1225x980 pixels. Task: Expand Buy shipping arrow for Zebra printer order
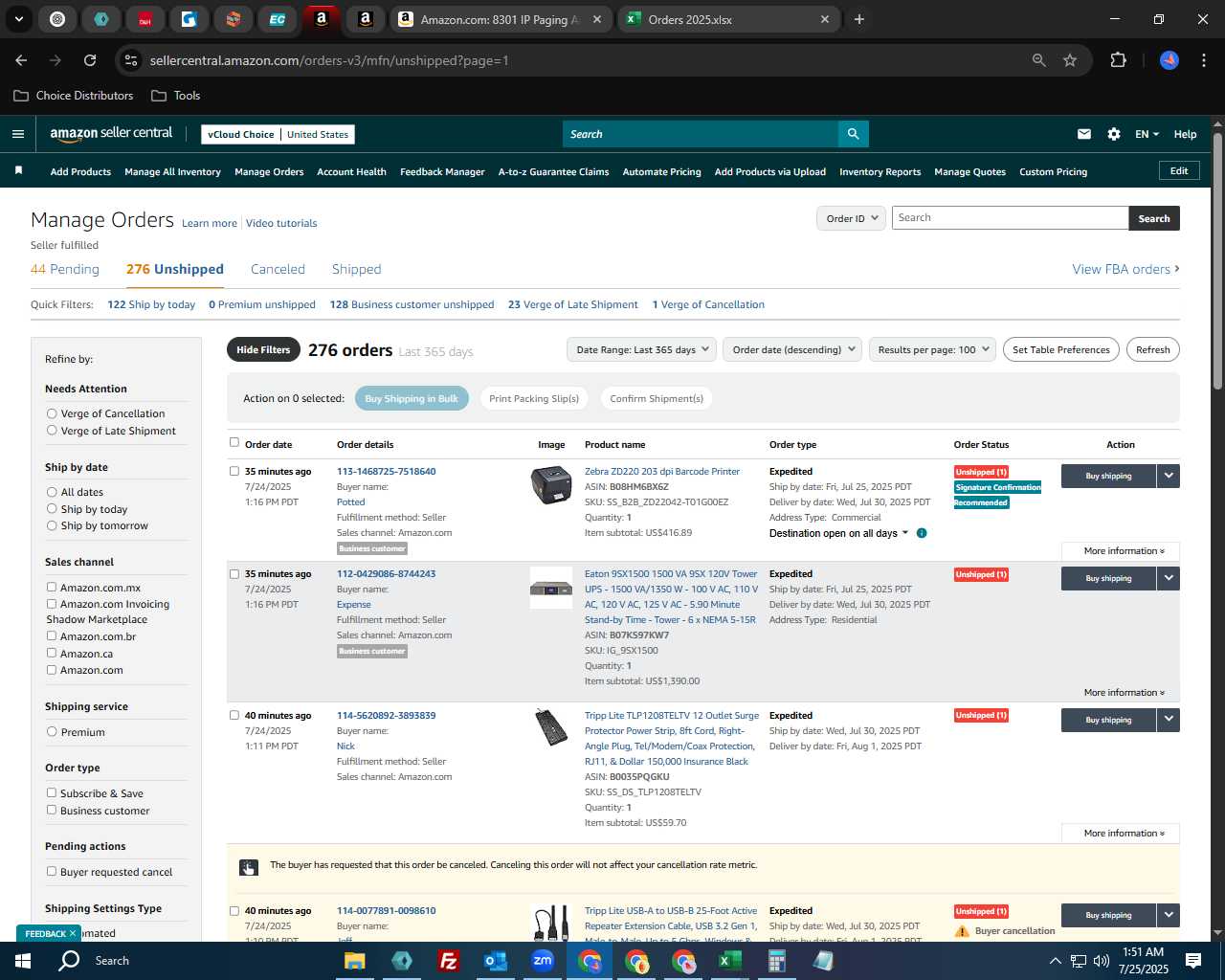[1169, 476]
